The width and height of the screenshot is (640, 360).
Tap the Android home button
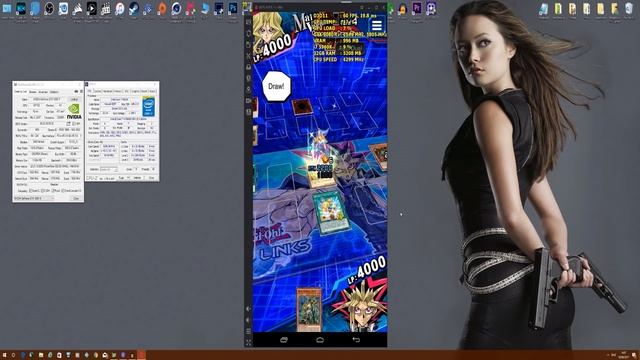point(320,340)
